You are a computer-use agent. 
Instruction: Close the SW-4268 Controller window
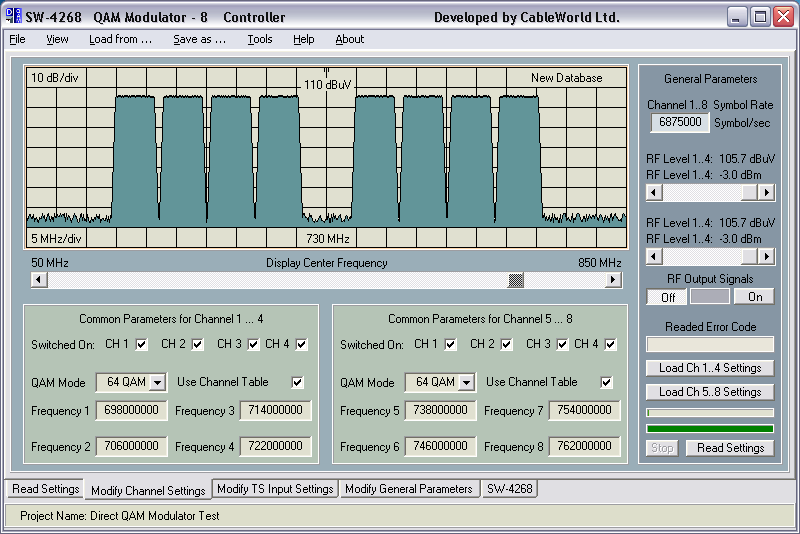click(x=783, y=17)
